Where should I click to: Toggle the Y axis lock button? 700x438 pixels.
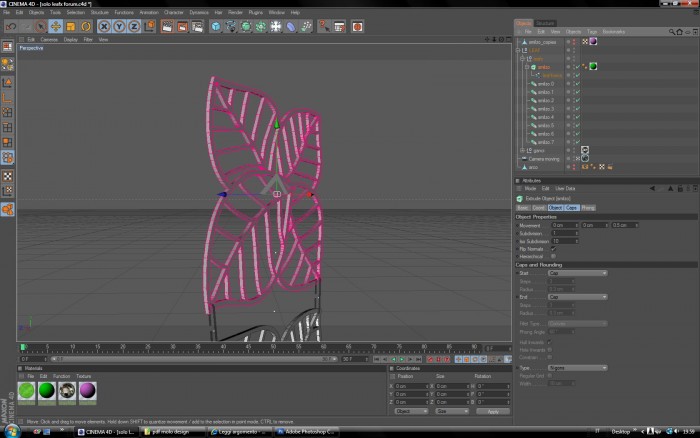(x=119, y=26)
